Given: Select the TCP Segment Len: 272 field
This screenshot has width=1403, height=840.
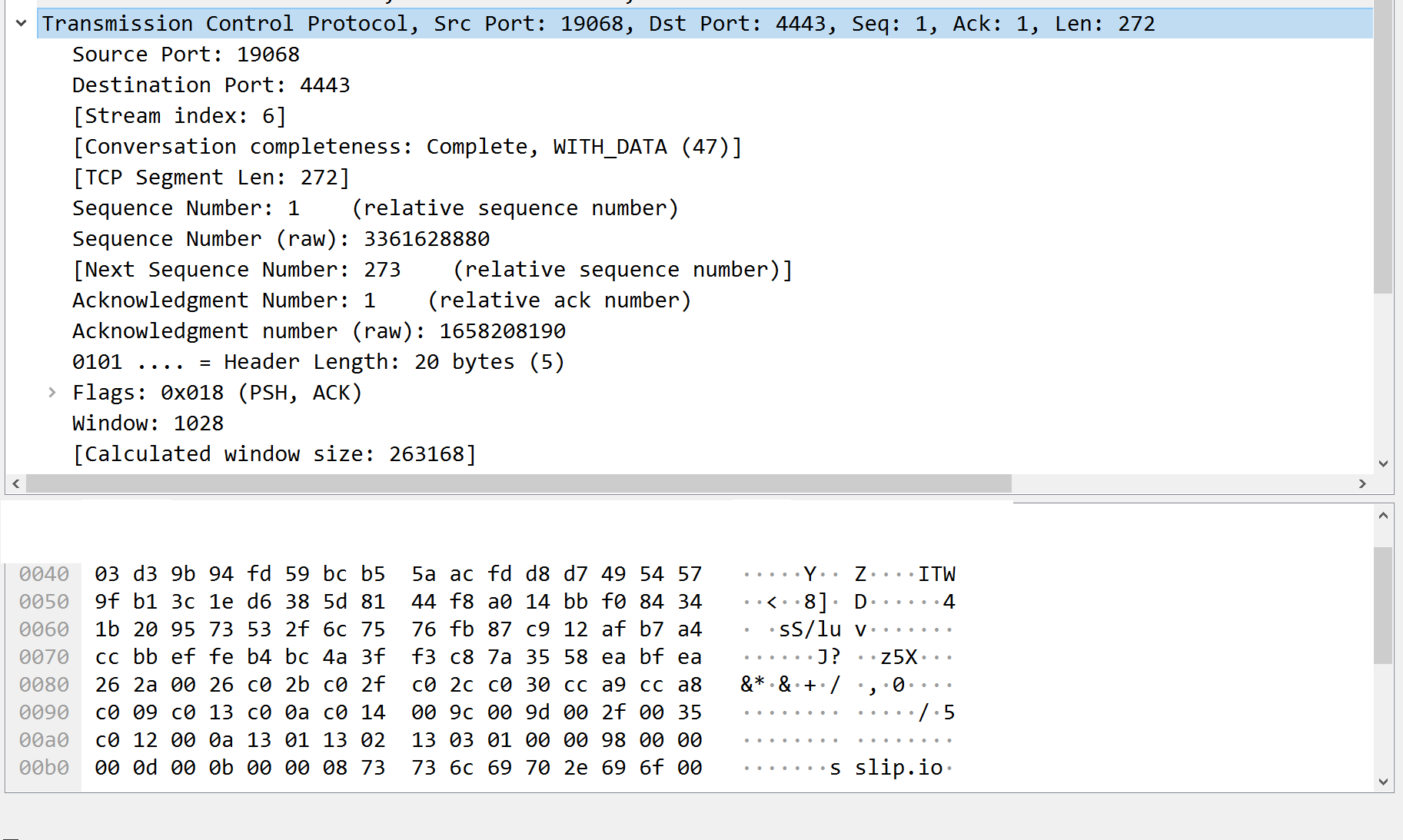Looking at the screenshot, I should tap(211, 177).
